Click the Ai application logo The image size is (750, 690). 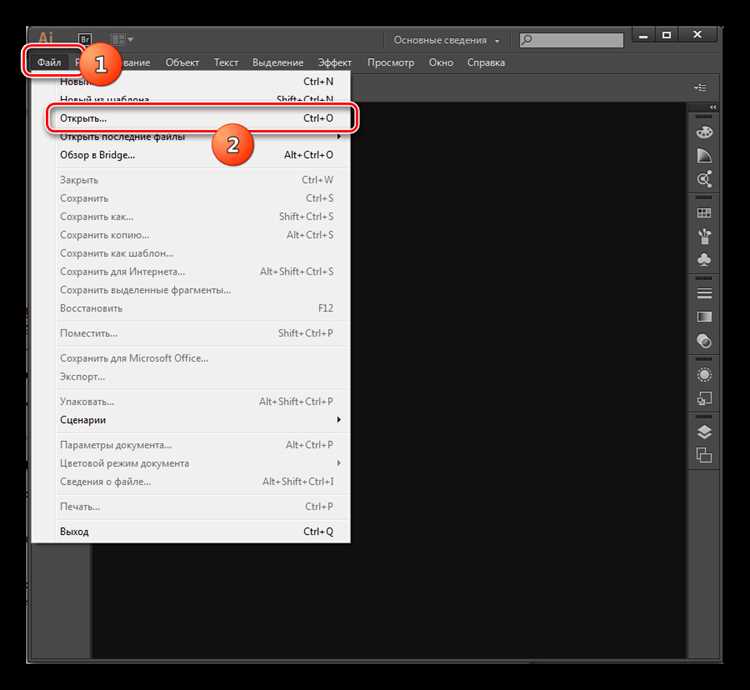pyautogui.click(x=46, y=38)
